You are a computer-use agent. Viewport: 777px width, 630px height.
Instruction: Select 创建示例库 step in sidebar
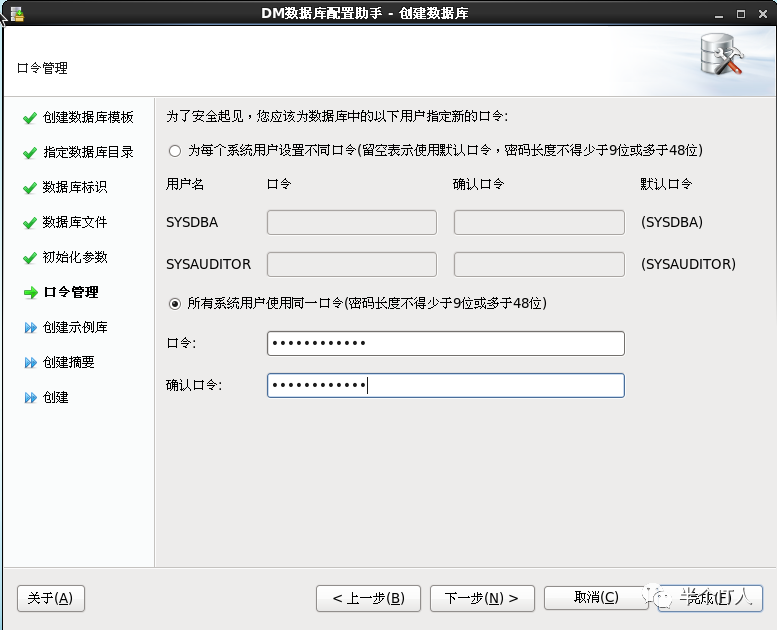pyautogui.click(x=75, y=328)
